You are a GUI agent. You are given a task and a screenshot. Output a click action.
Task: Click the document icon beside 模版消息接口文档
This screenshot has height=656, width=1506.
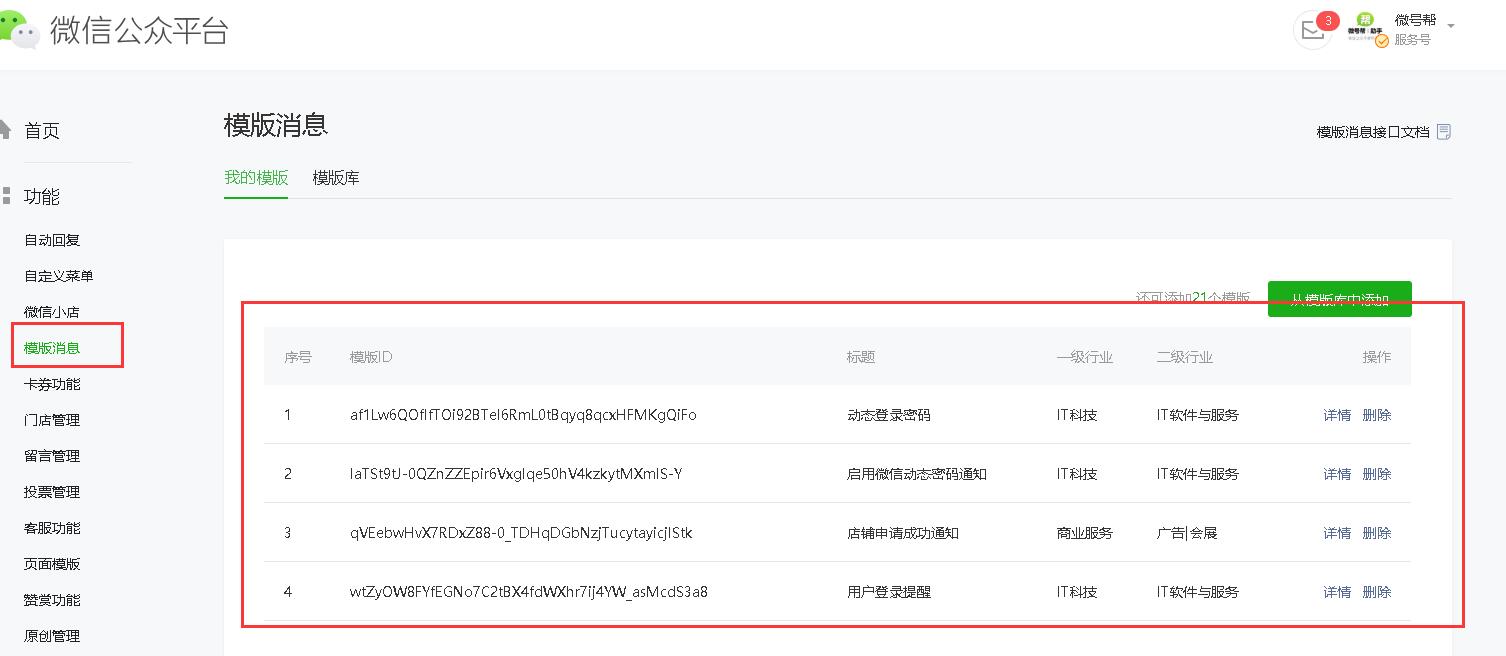[x=1443, y=132]
